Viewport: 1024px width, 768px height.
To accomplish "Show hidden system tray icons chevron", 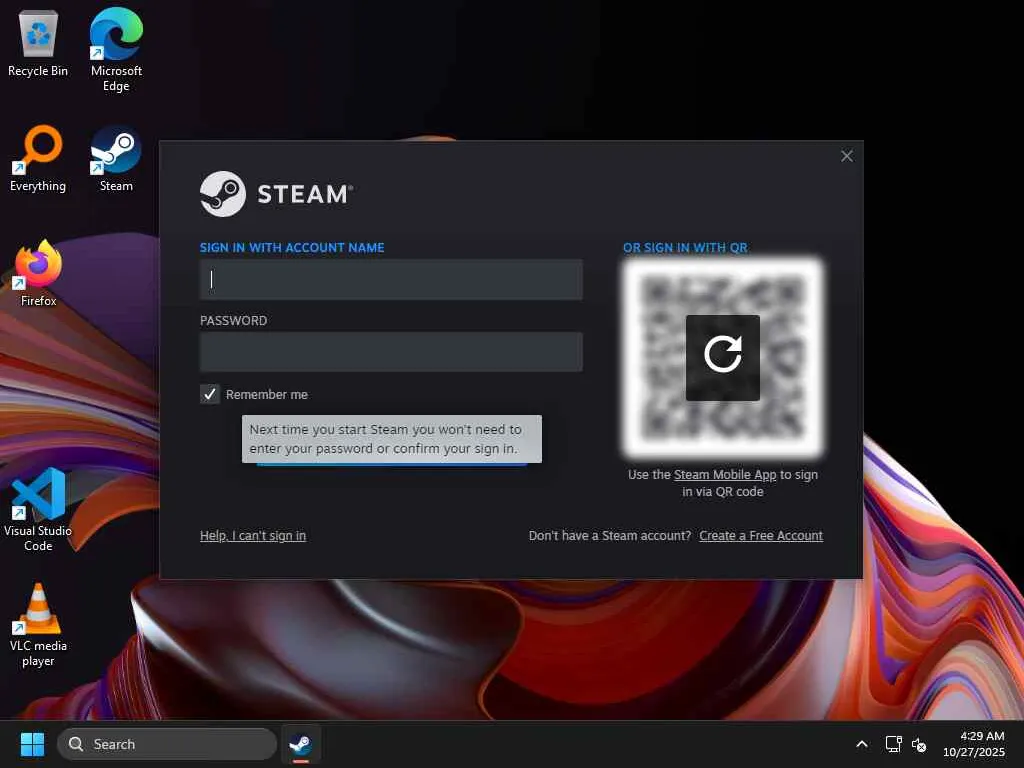I will pyautogui.click(x=861, y=744).
